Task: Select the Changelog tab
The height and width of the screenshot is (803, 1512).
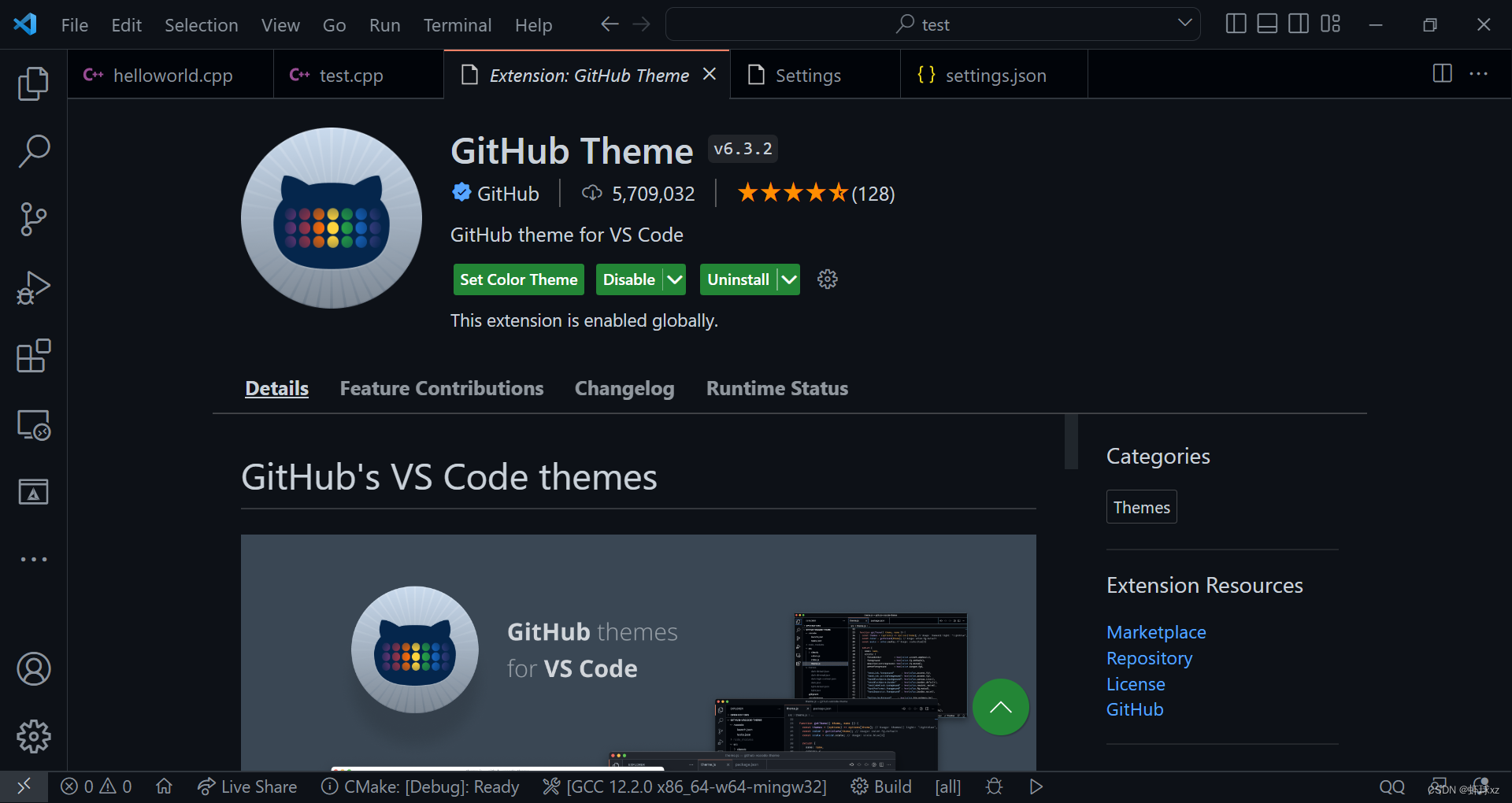Action: (624, 388)
